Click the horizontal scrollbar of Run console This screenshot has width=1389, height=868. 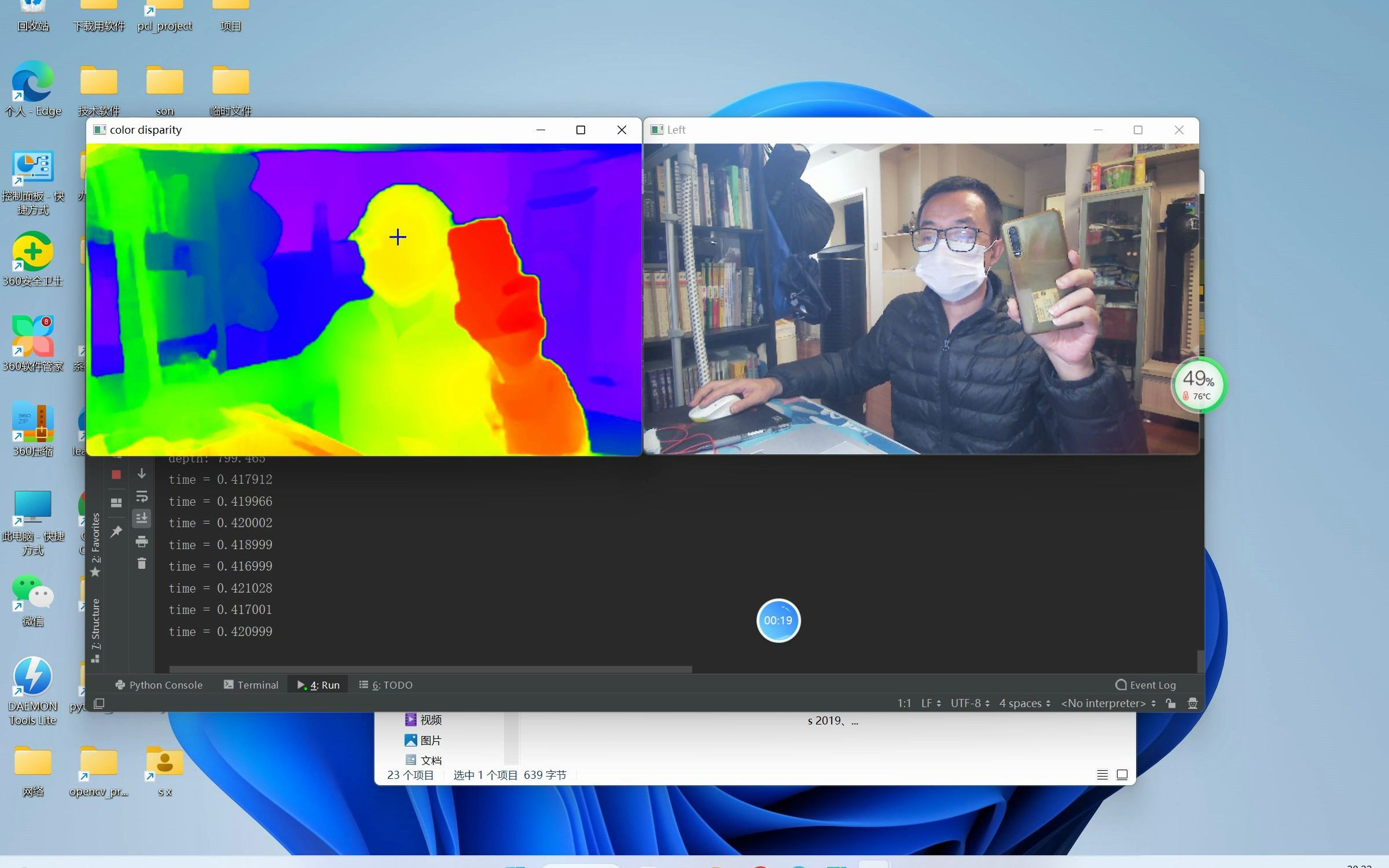click(430, 669)
